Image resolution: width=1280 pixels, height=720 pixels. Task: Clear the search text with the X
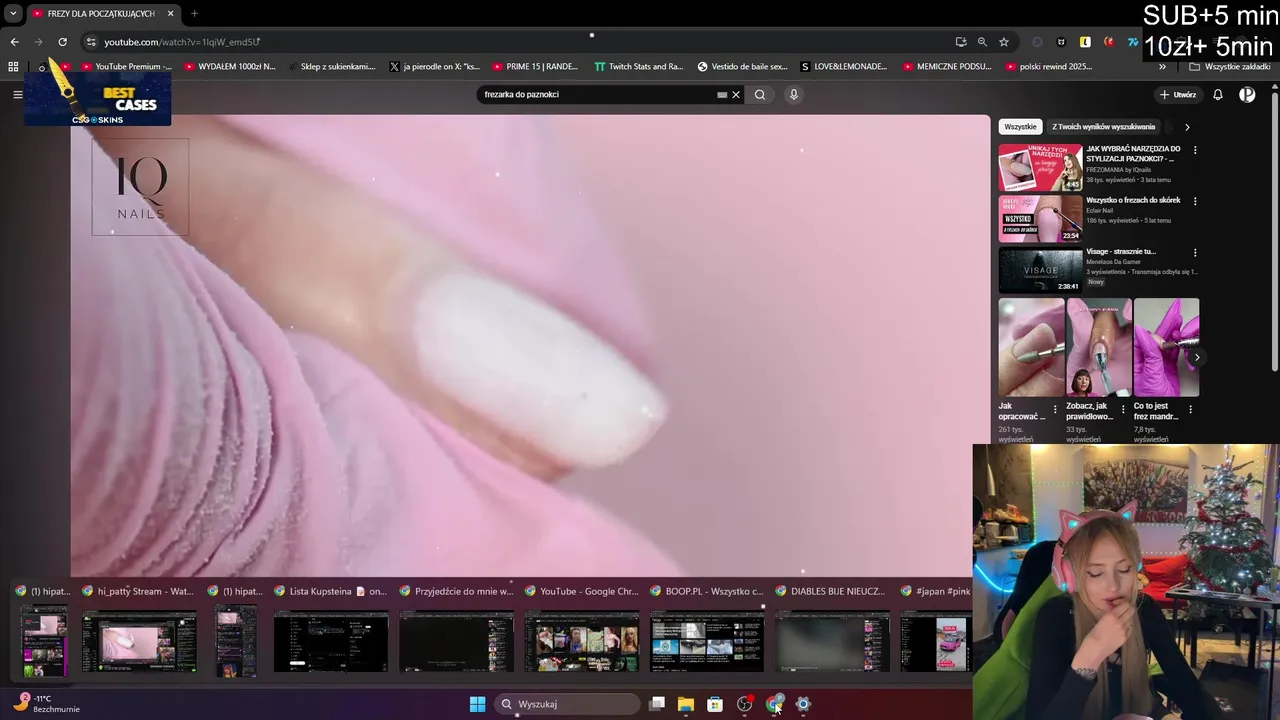[x=736, y=95]
